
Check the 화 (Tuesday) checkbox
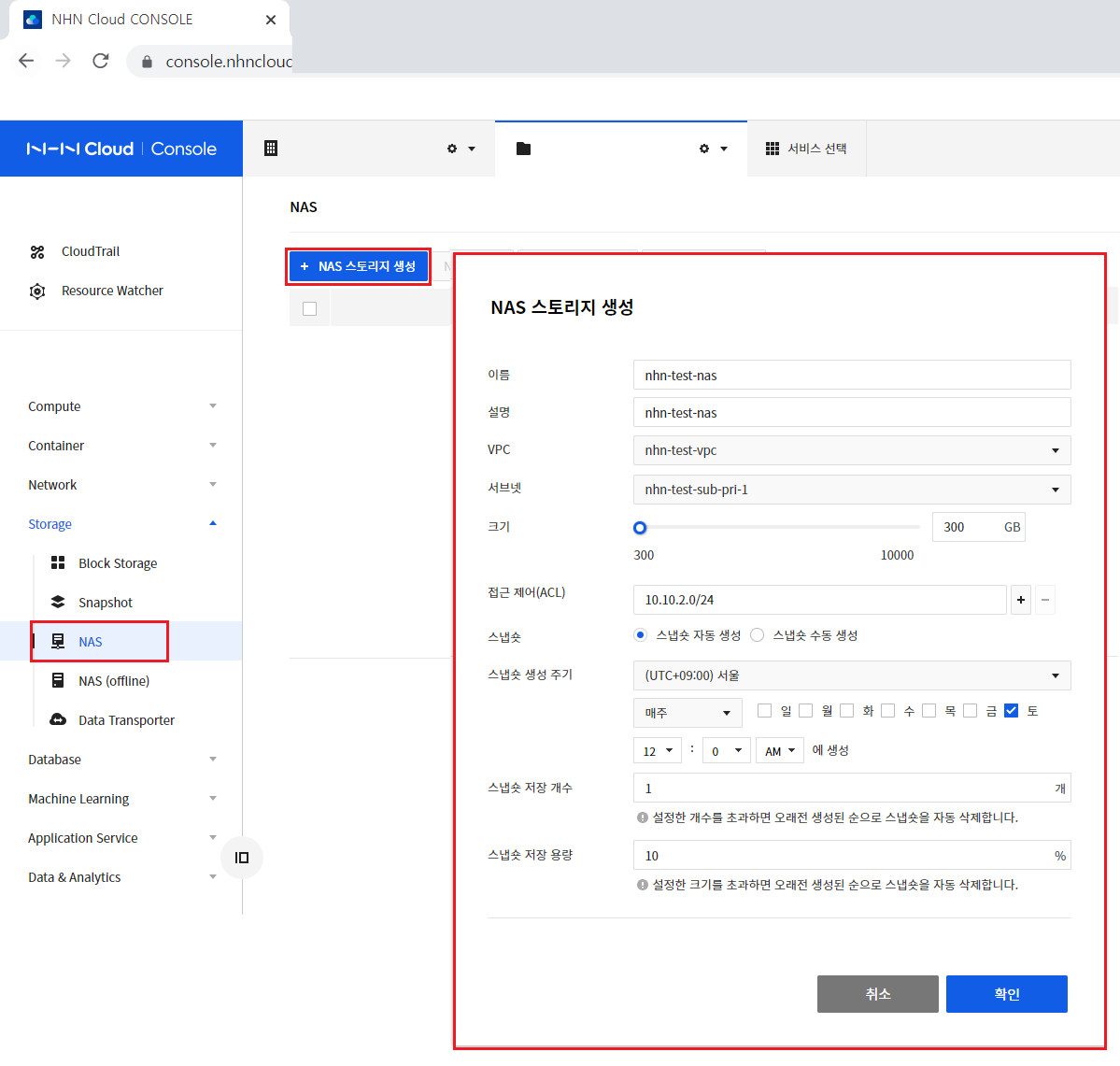point(847,711)
